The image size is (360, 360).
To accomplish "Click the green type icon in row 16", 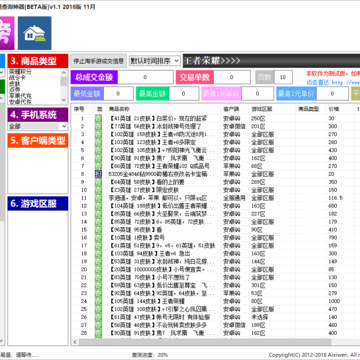I will tap(98, 238).
